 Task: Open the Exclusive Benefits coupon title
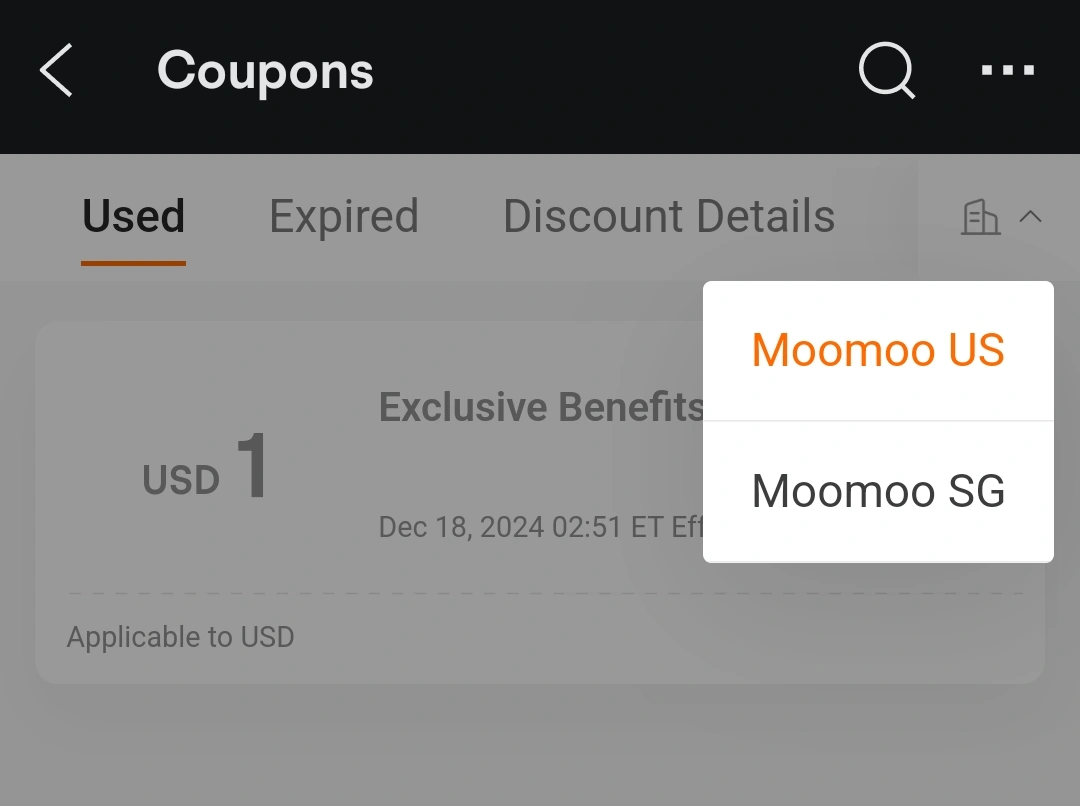click(x=541, y=406)
